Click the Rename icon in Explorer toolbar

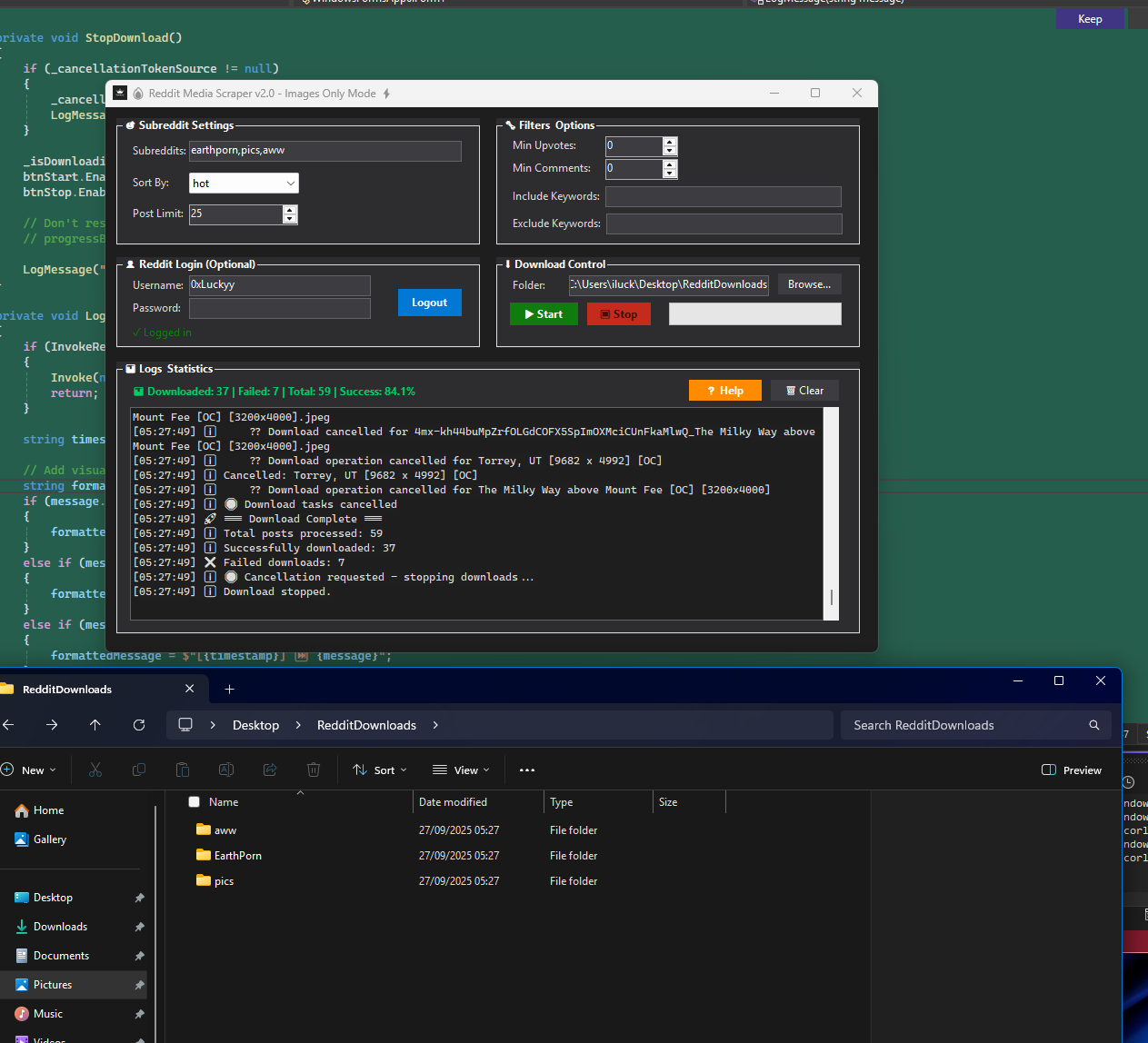tap(226, 770)
